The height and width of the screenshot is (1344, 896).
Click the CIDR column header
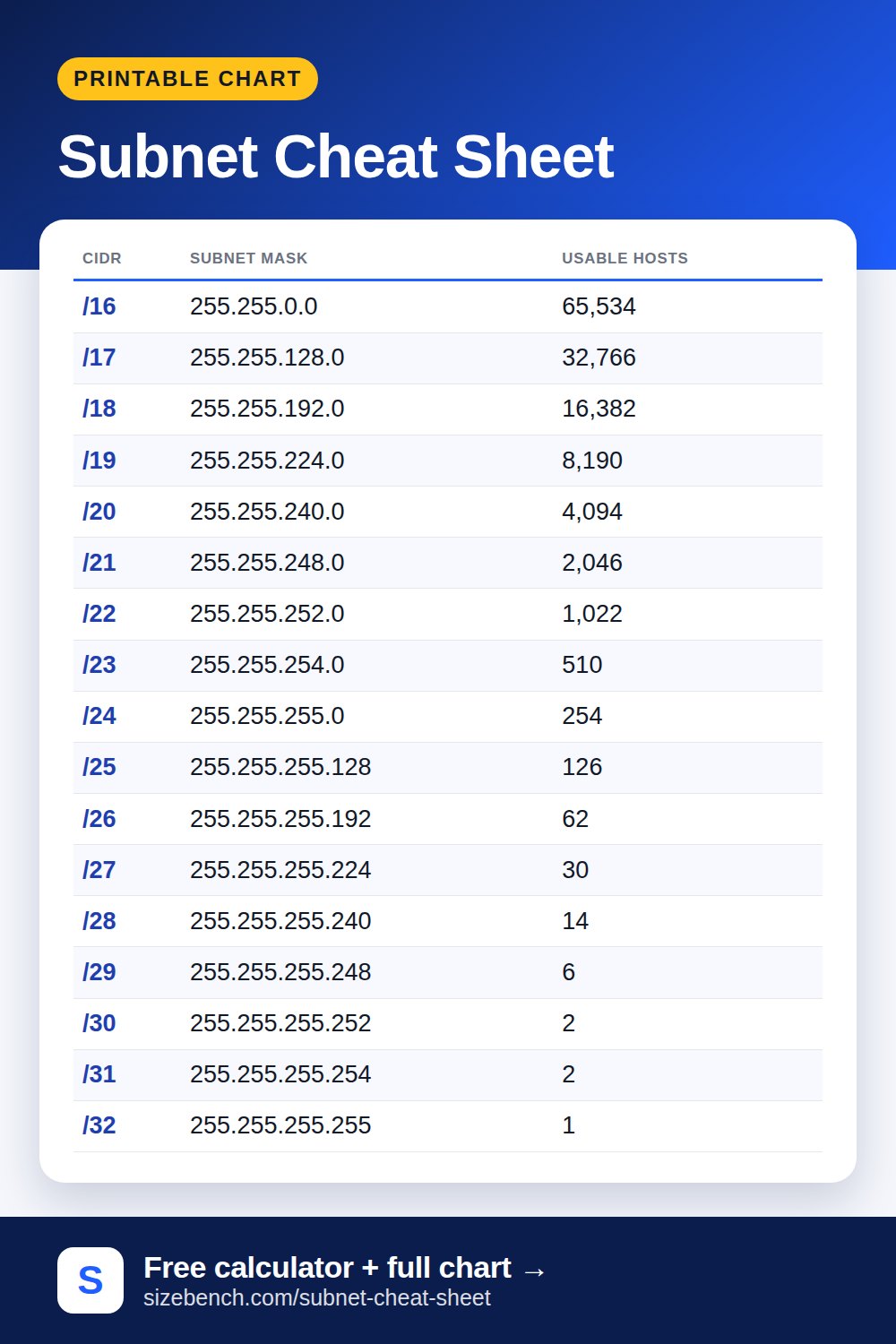(102, 258)
